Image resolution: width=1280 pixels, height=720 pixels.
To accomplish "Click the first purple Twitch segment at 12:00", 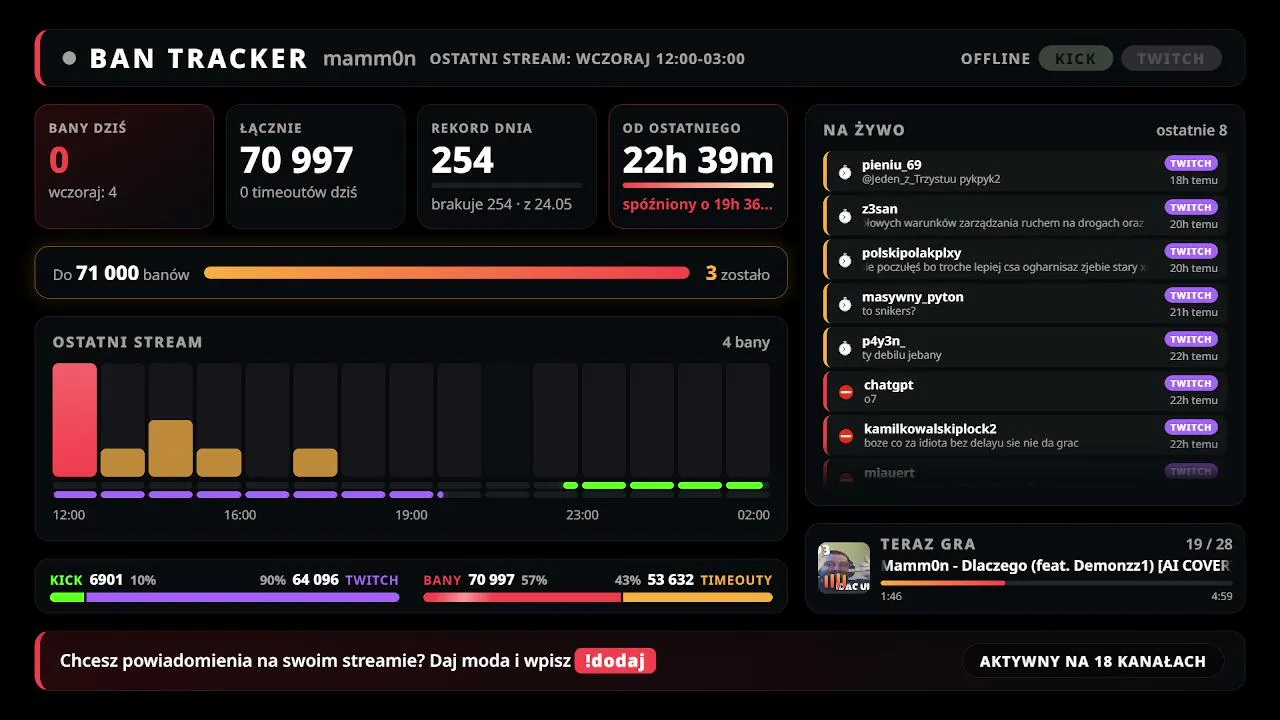I will [75, 494].
